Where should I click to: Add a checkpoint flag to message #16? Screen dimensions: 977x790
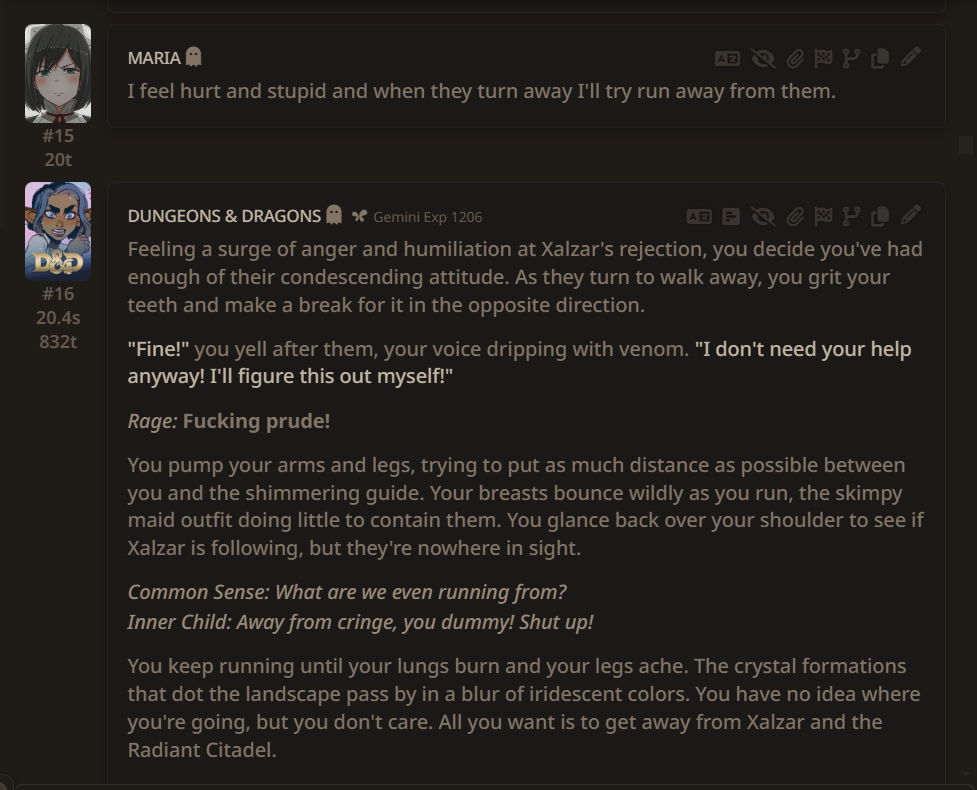(x=823, y=217)
